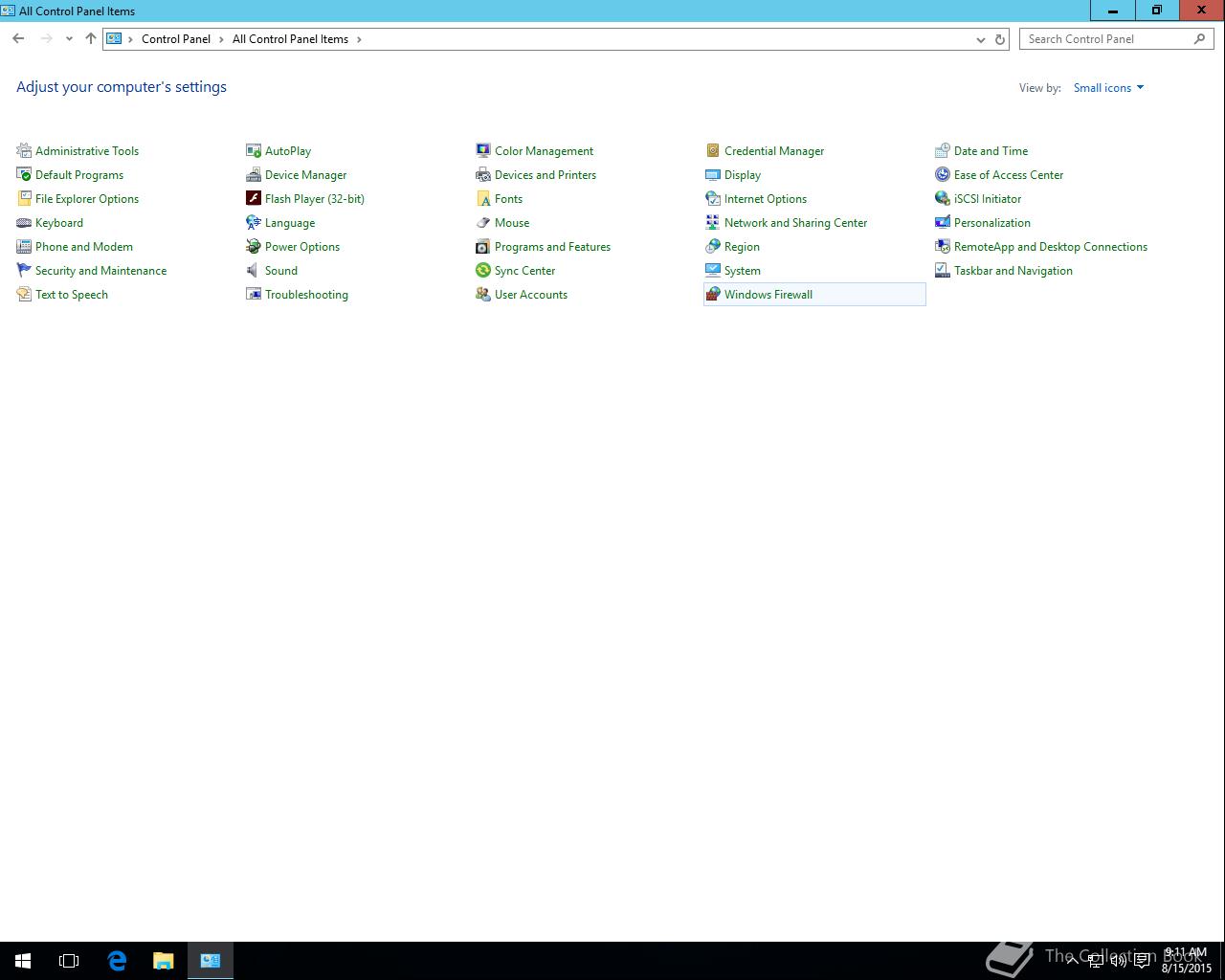Open the System link
1225x980 pixels.
coord(743,271)
